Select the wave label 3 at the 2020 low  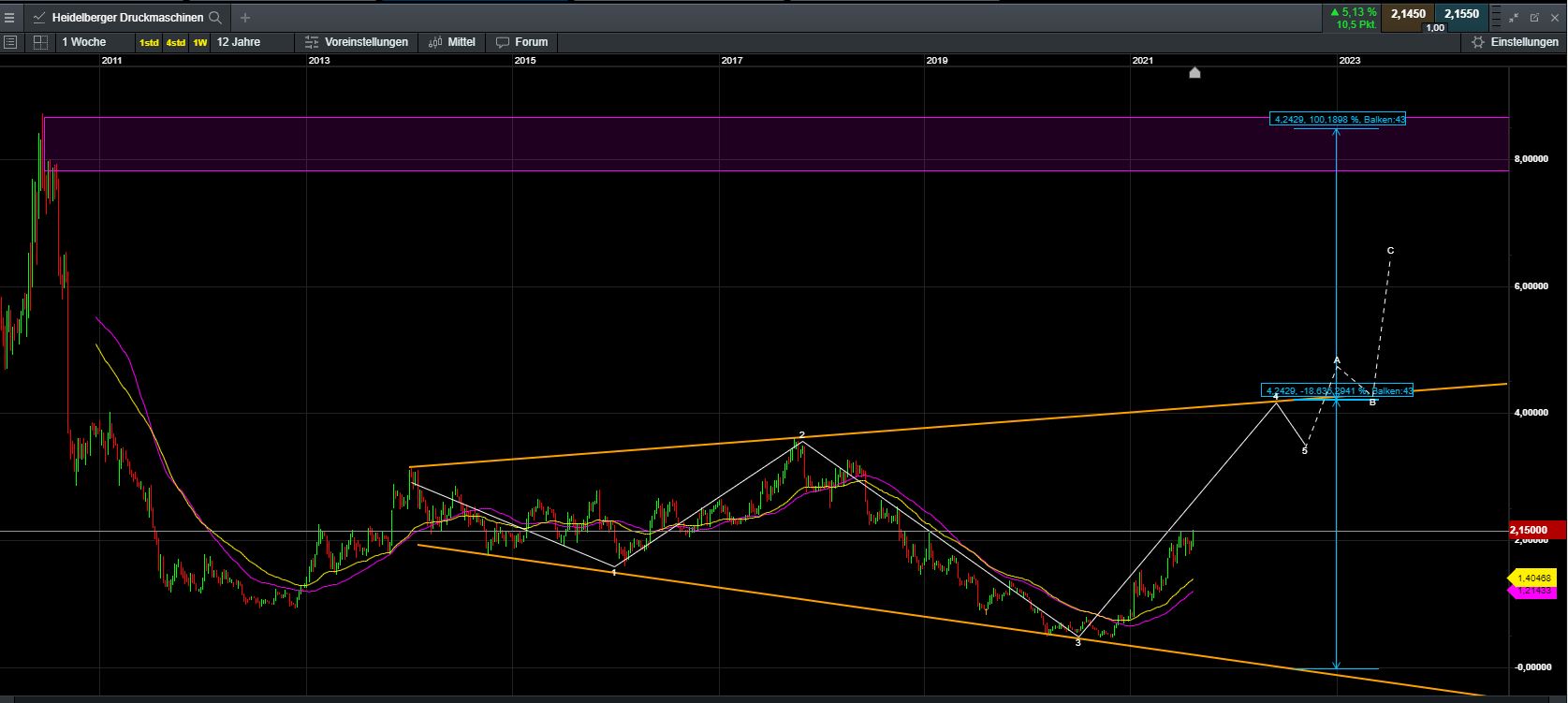pyautogui.click(x=1077, y=643)
